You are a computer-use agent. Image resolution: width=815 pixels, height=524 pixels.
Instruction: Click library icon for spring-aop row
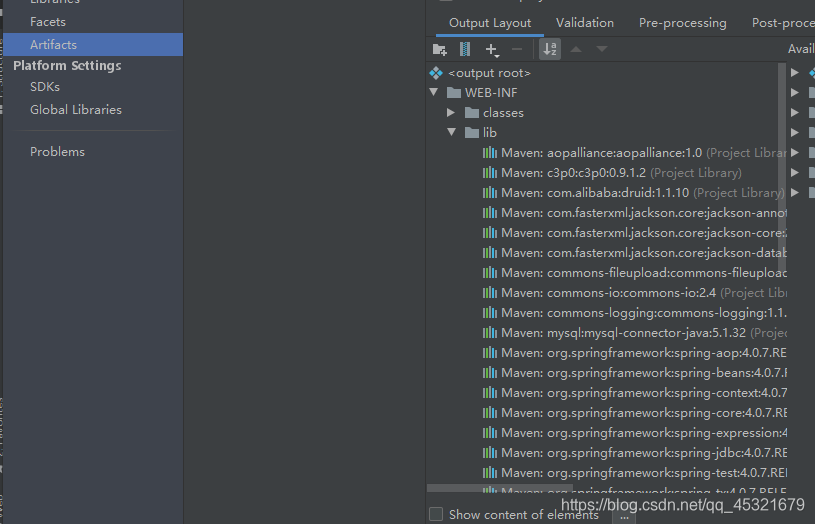(x=490, y=353)
